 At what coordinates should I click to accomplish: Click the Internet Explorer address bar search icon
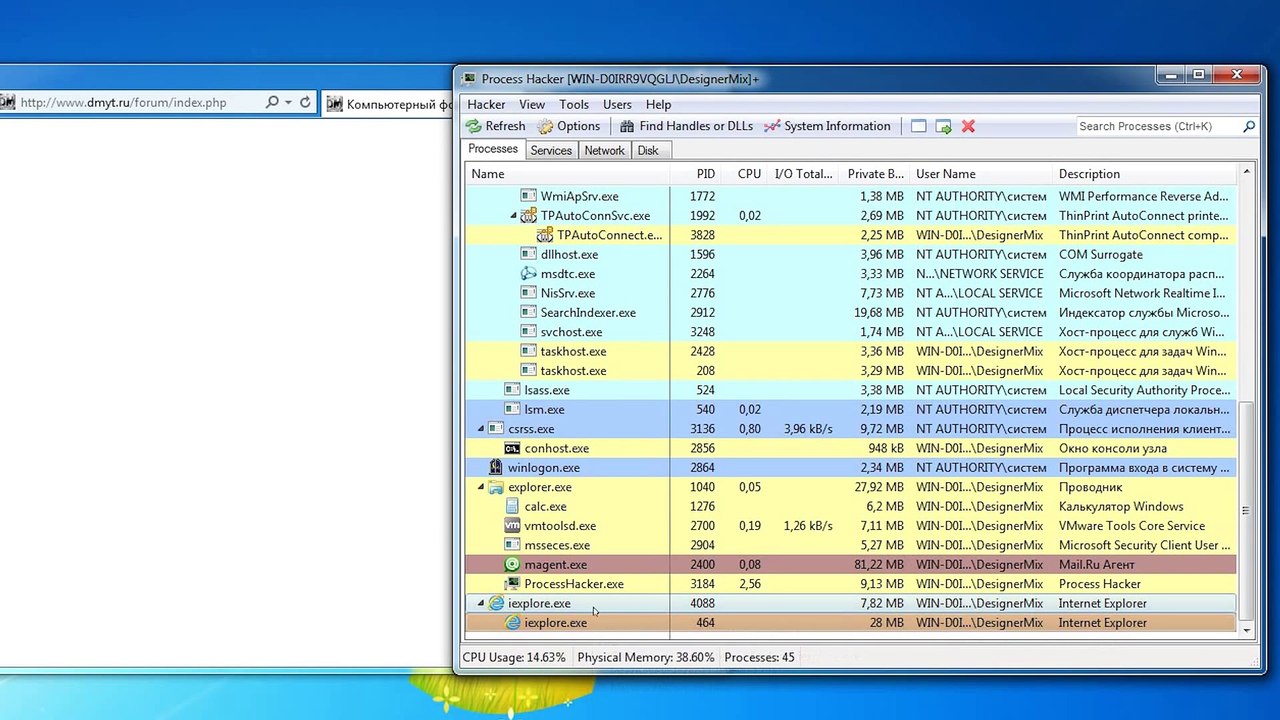272,103
